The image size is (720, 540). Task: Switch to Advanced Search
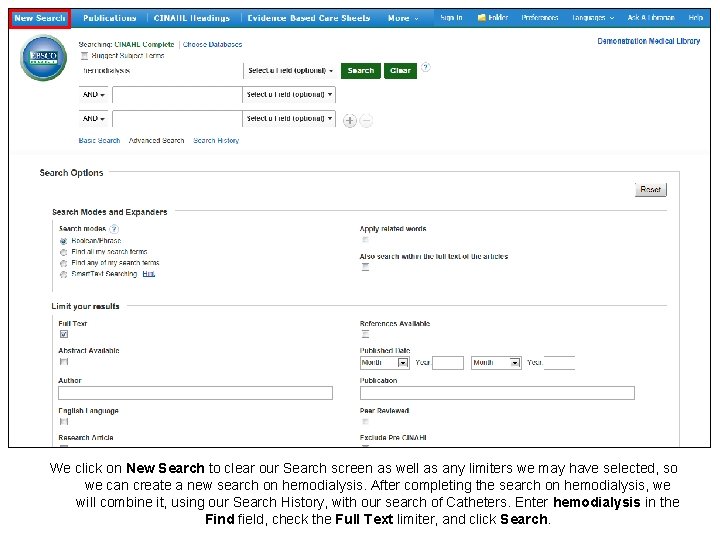(157, 141)
